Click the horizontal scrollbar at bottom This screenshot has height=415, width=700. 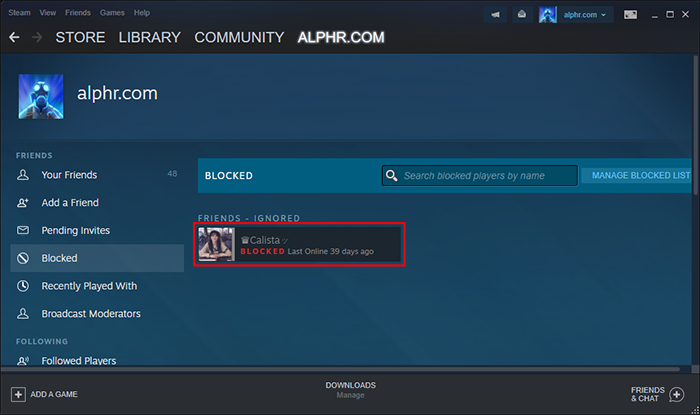tap(340, 369)
